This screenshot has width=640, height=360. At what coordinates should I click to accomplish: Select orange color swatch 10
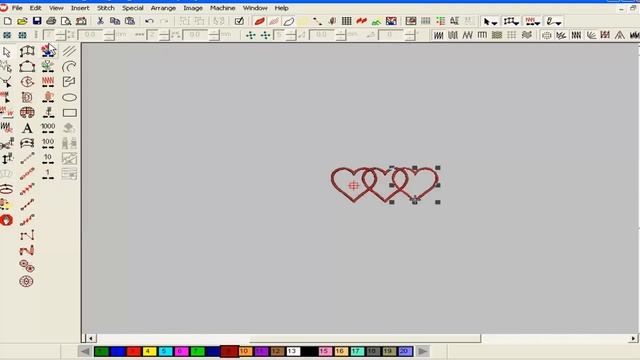click(245, 351)
